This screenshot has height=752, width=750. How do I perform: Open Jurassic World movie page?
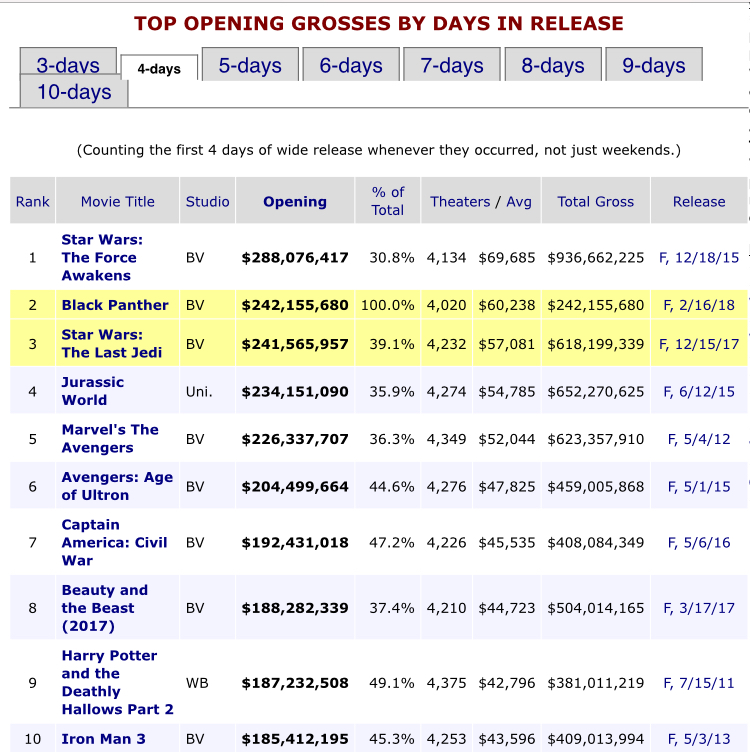pyautogui.click(x=93, y=391)
